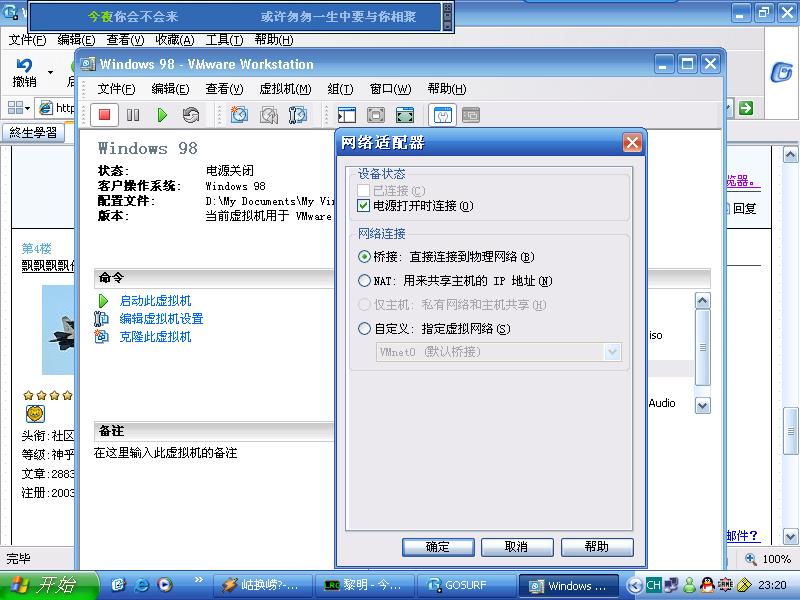Open dropdown arrow beside browser Undo button
800x600 pixels.
pos(50,72)
